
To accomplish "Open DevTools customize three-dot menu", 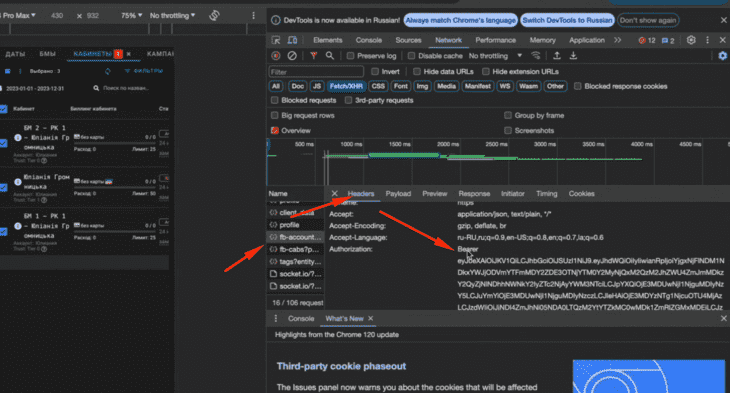I will 707,40.
